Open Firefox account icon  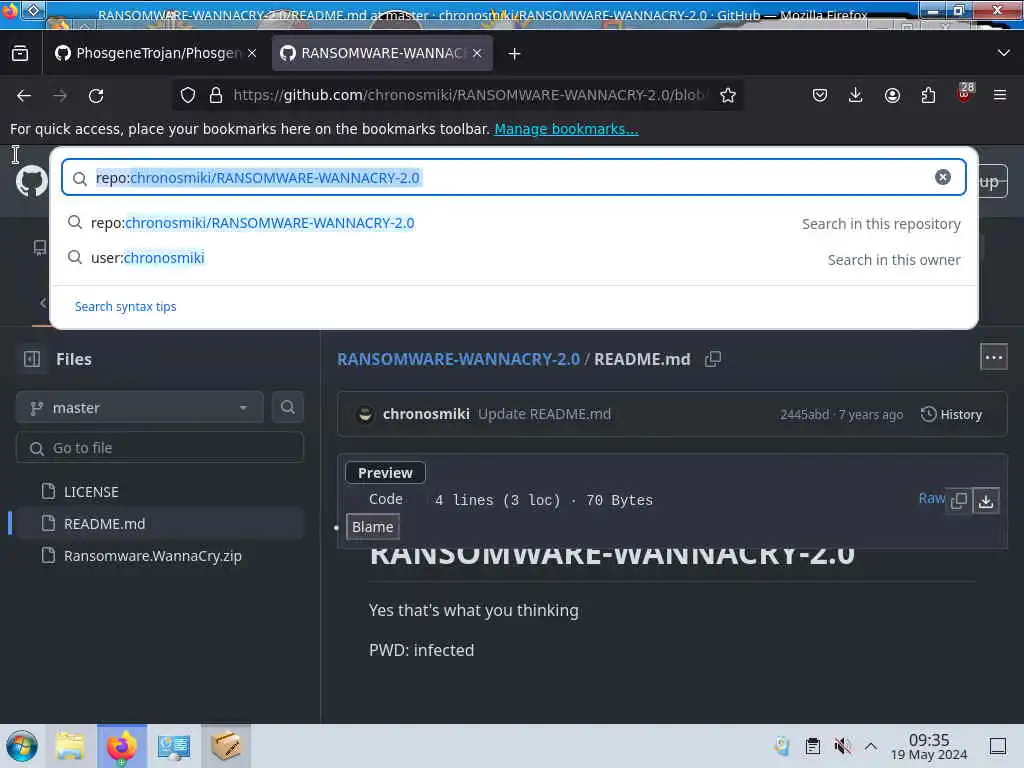point(892,95)
